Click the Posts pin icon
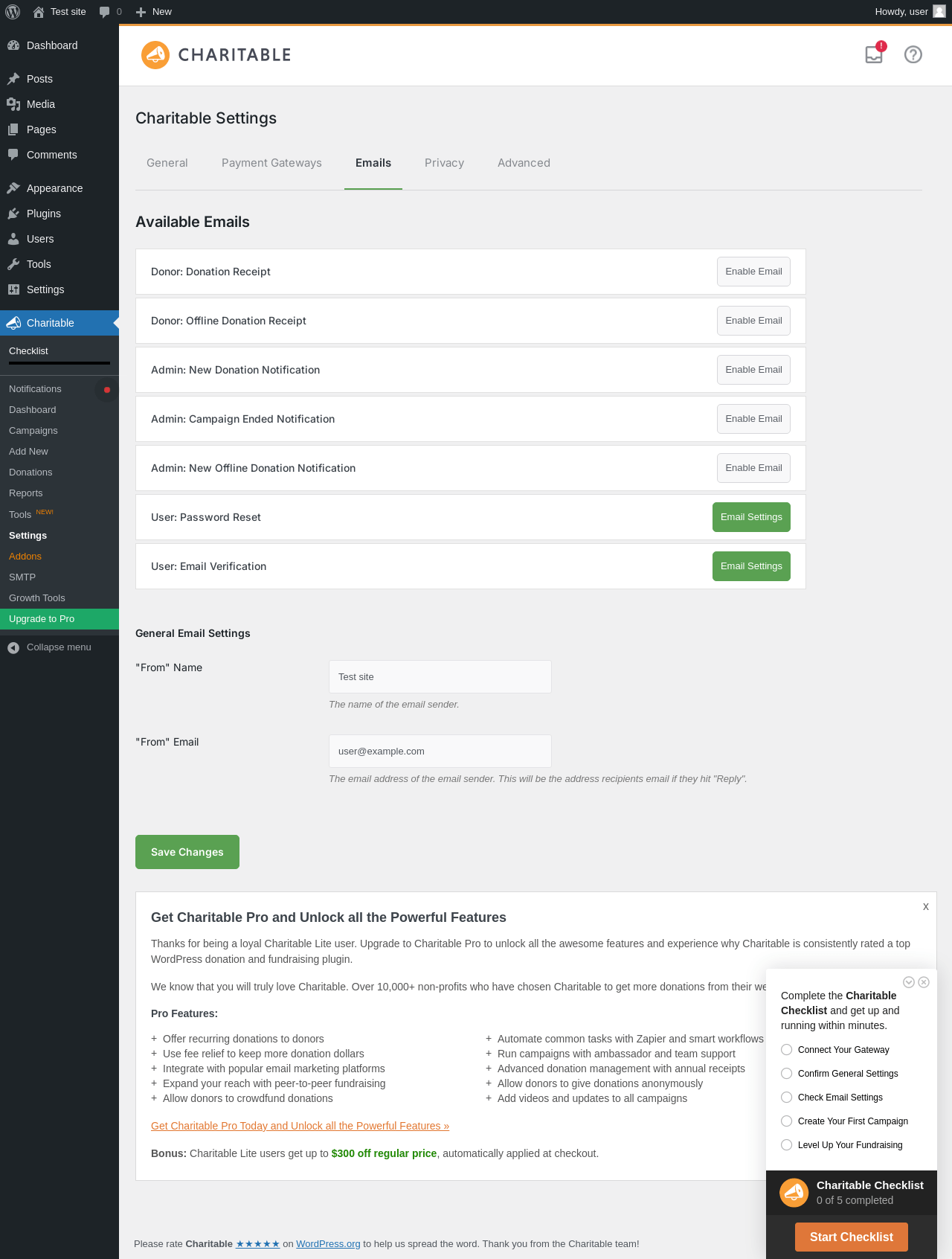 (13, 79)
